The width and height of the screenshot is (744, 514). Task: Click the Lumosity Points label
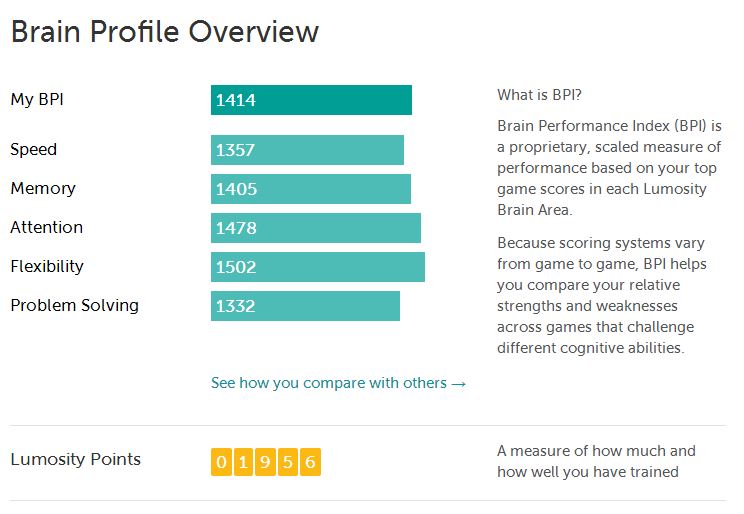pyautogui.click(x=75, y=459)
